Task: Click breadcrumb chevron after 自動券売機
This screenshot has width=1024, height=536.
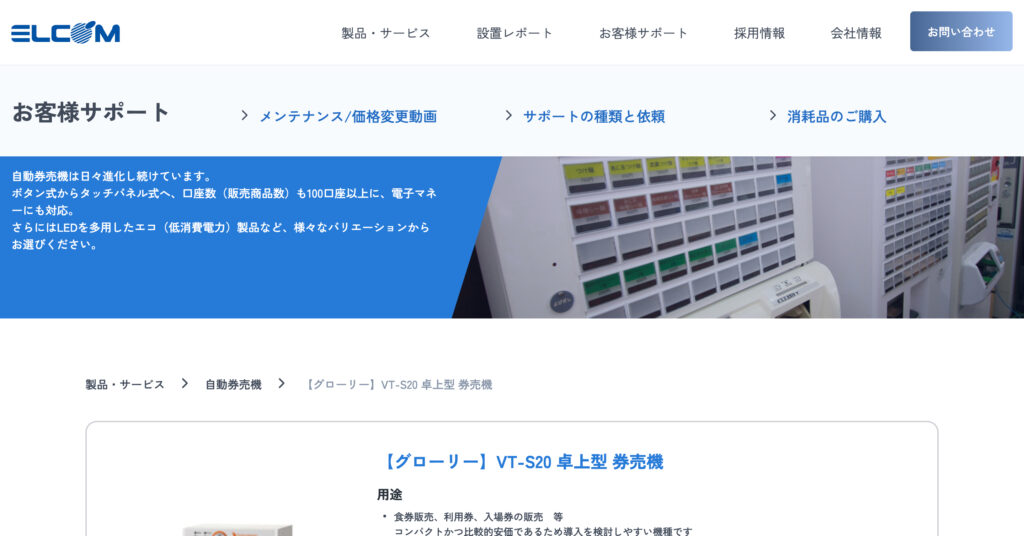Action: pos(281,383)
